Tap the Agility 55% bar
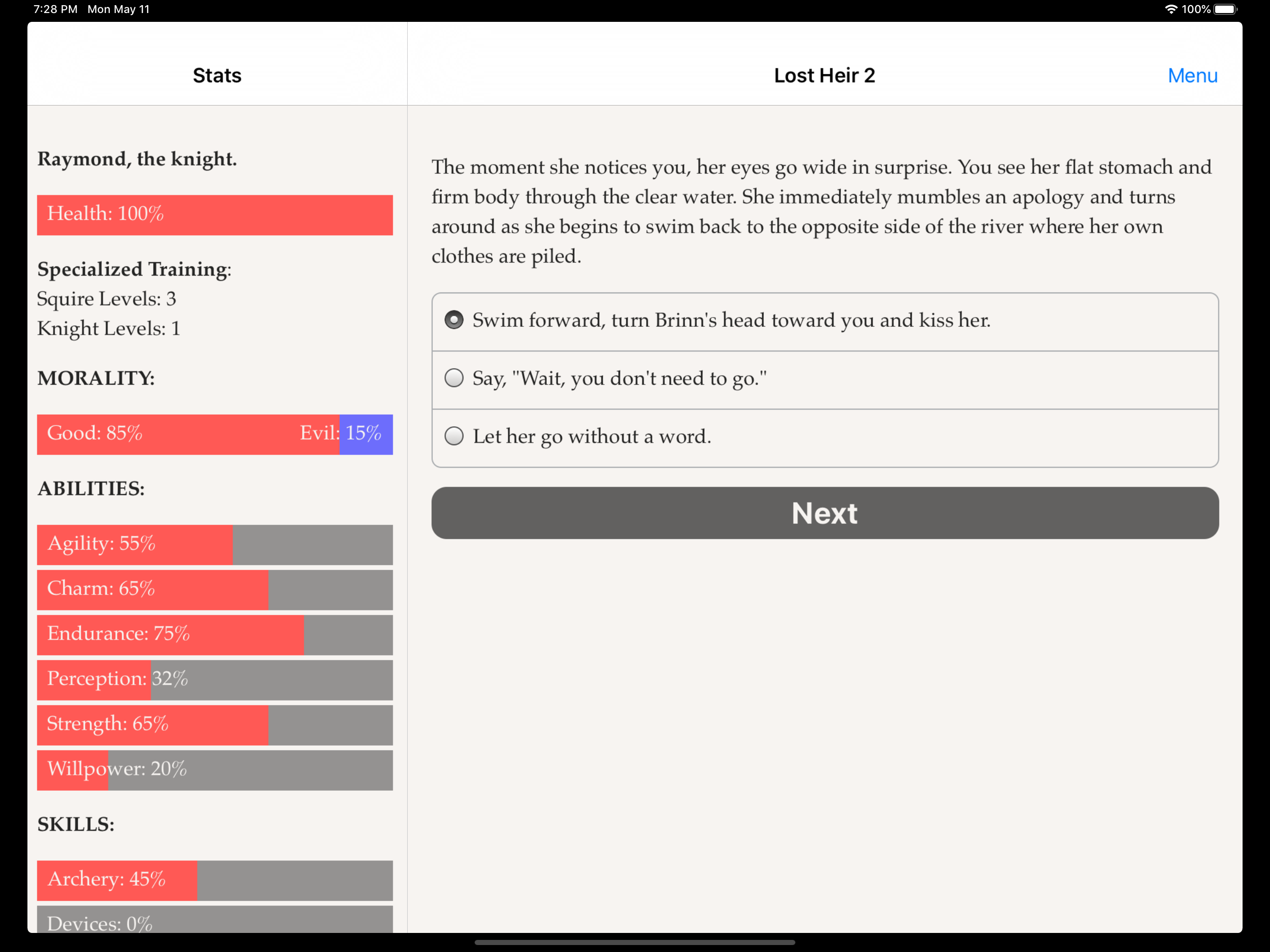 (x=215, y=544)
